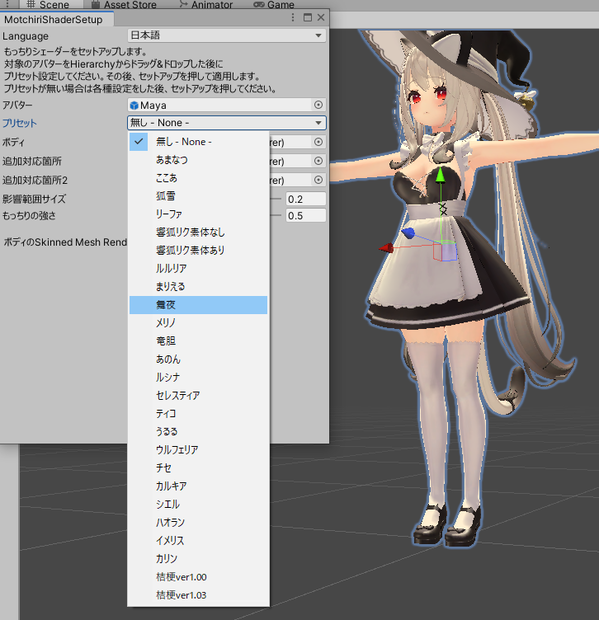Open object picker for 追加対応箇所2 field

[x=318, y=180]
